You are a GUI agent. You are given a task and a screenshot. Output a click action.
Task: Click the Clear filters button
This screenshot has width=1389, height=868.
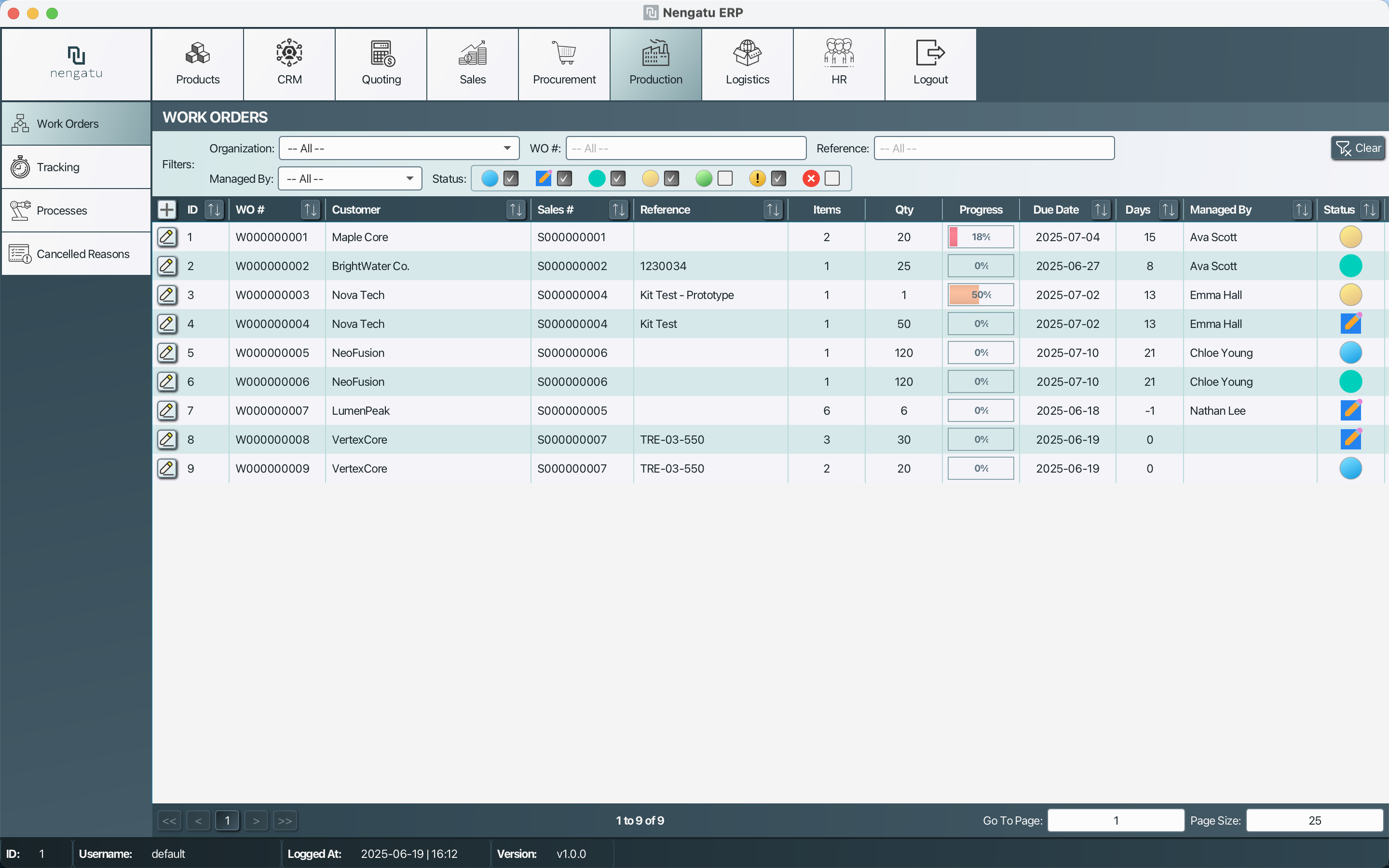pos(1358,148)
